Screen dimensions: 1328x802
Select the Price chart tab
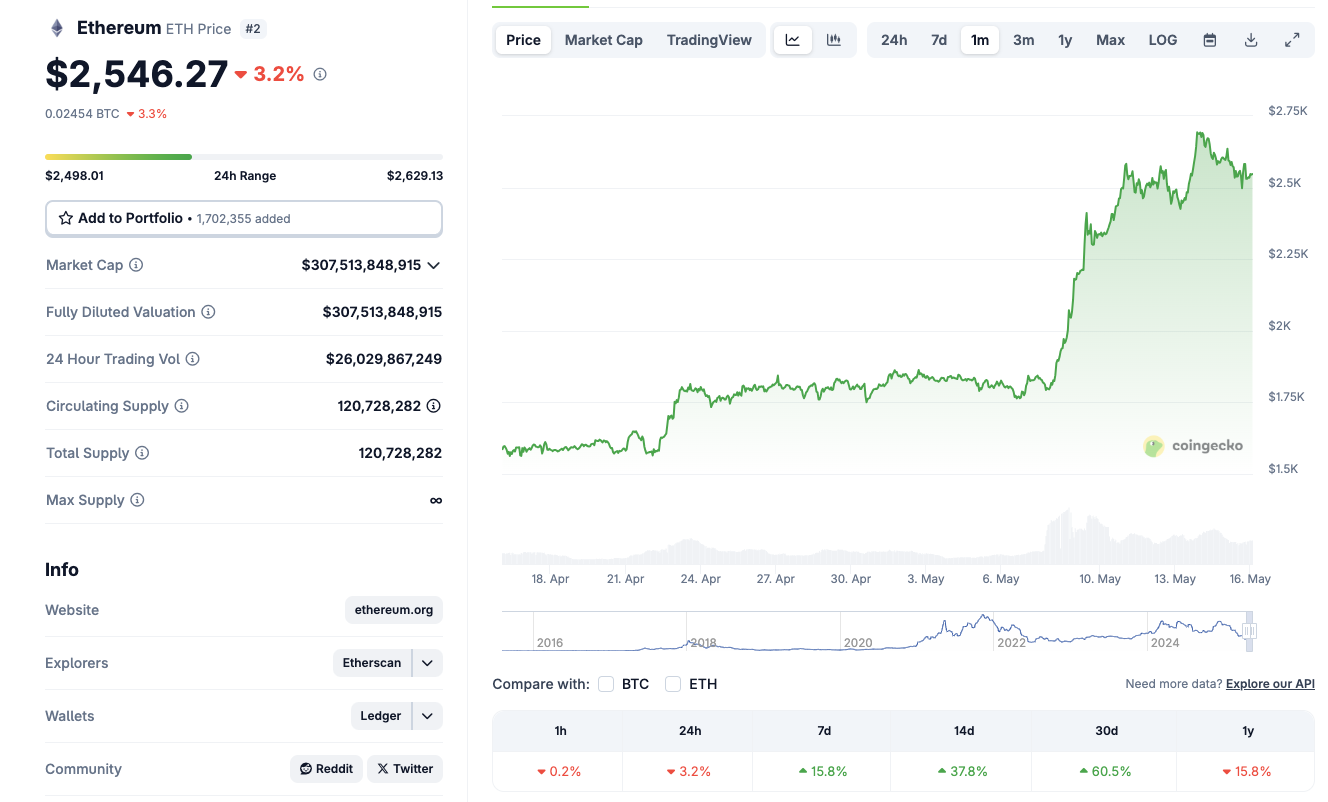coord(523,40)
